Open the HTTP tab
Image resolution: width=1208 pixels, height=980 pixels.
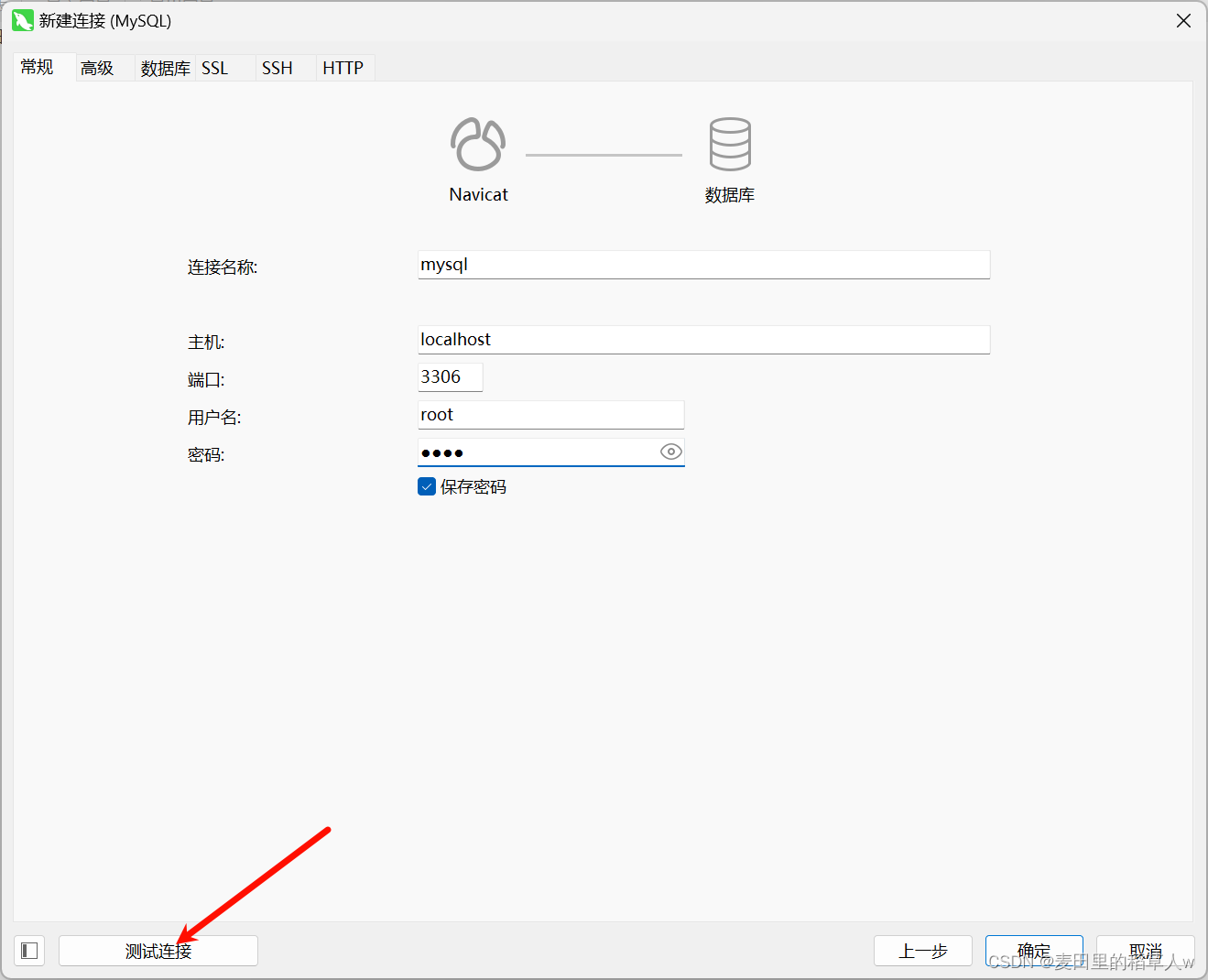tap(343, 68)
